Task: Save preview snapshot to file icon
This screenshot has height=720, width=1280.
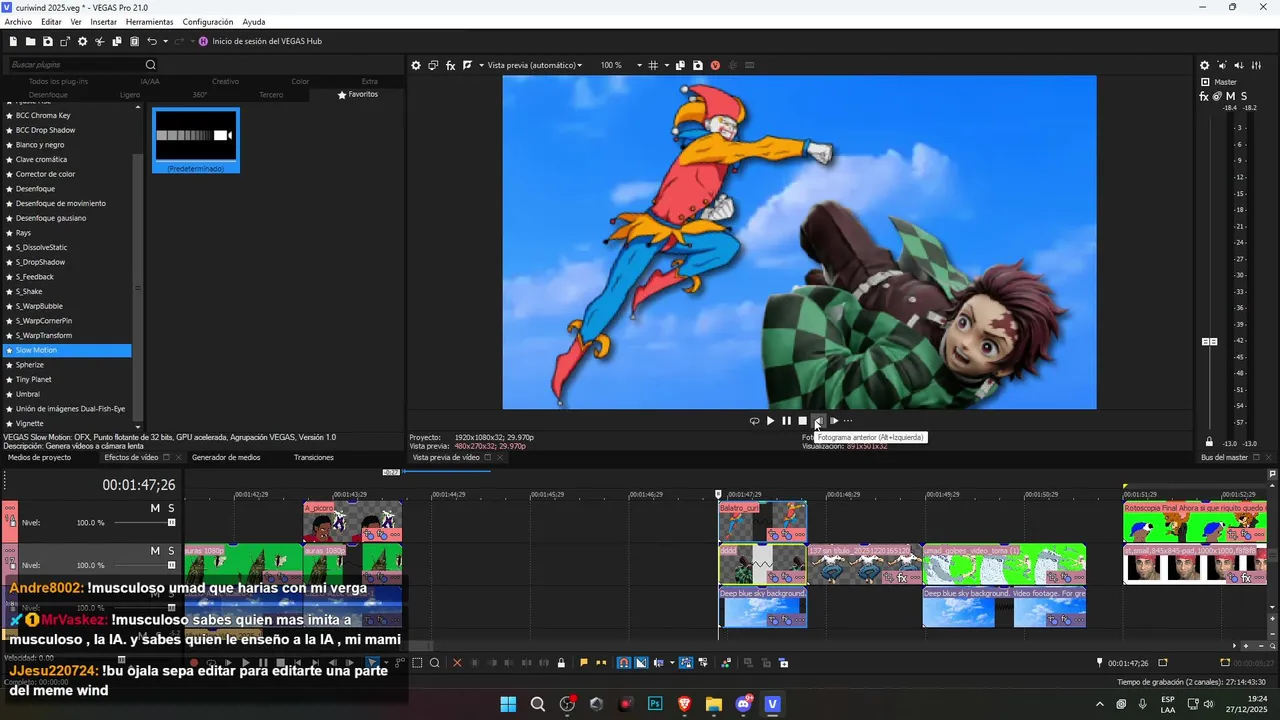Action: (x=698, y=65)
